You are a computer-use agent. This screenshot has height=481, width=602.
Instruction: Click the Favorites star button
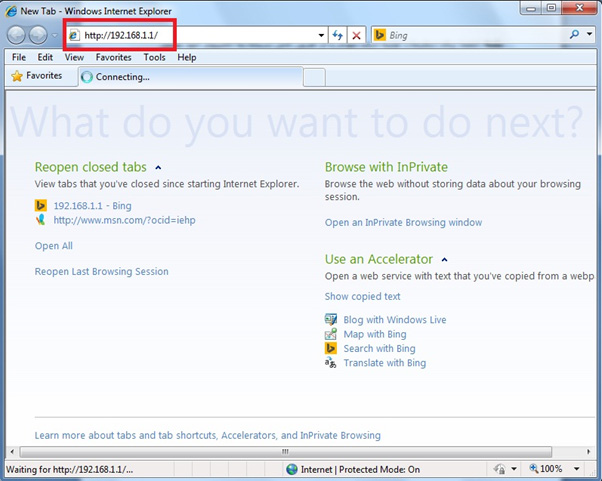click(x=37, y=76)
